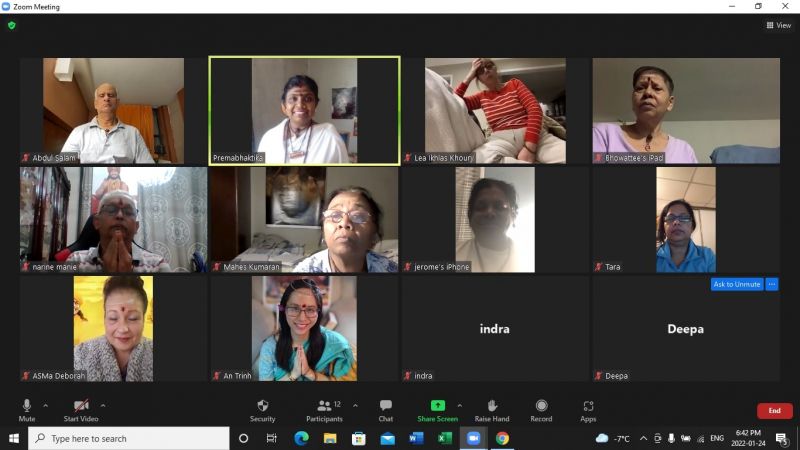
Task: Open the Apps panel
Action: pyautogui.click(x=588, y=410)
